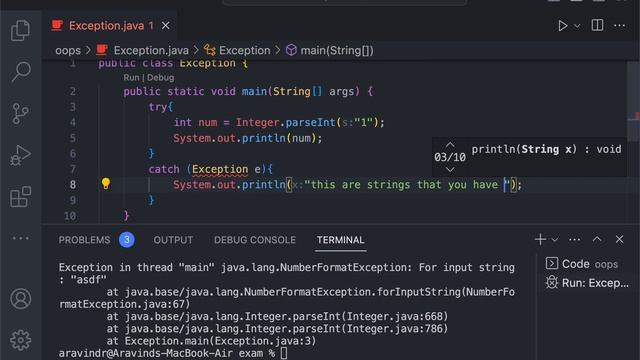Click Exception.java in the breadcrumb
640x360 pixels.
(x=151, y=51)
